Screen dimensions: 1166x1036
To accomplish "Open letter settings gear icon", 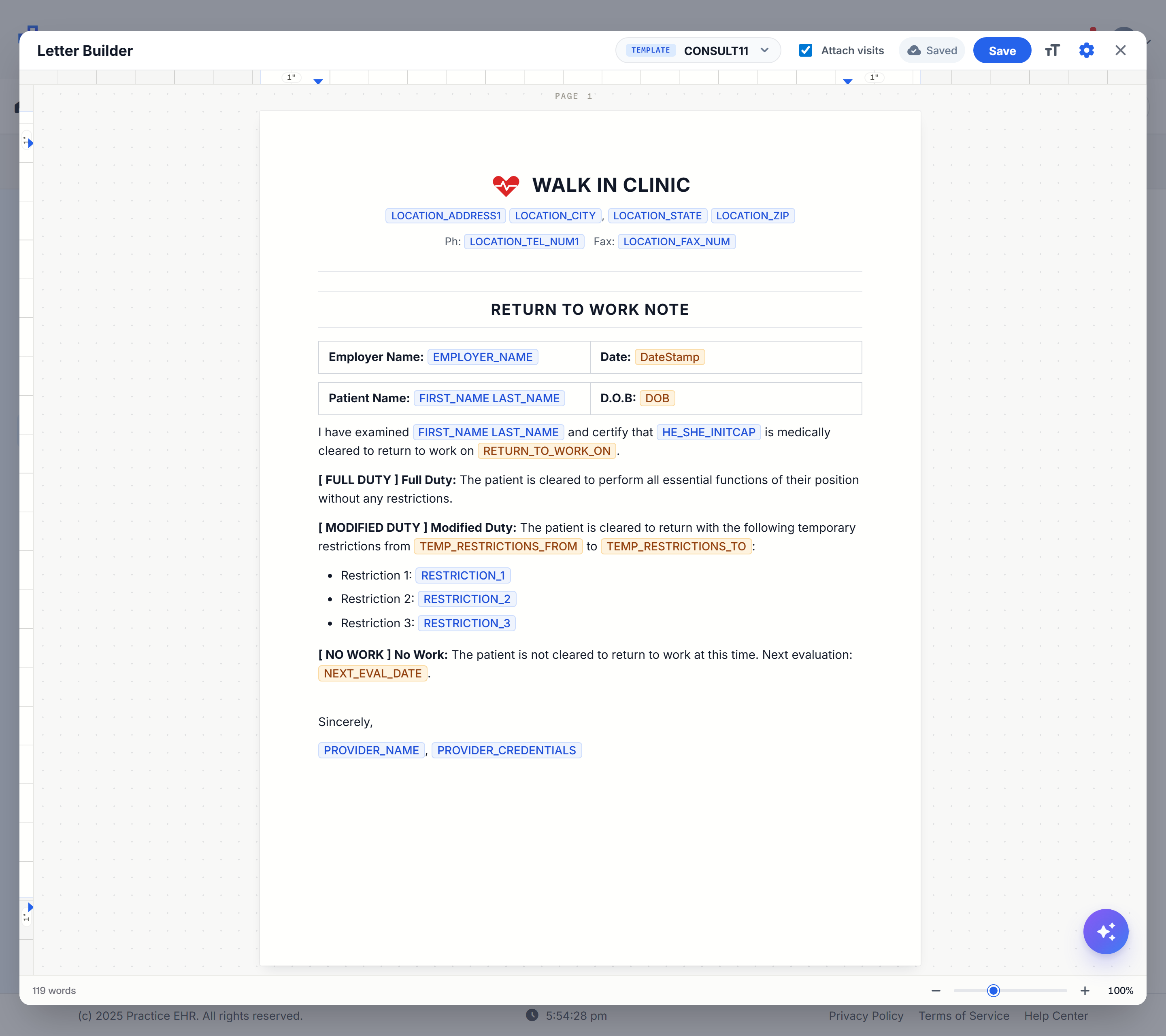I will click(x=1086, y=51).
